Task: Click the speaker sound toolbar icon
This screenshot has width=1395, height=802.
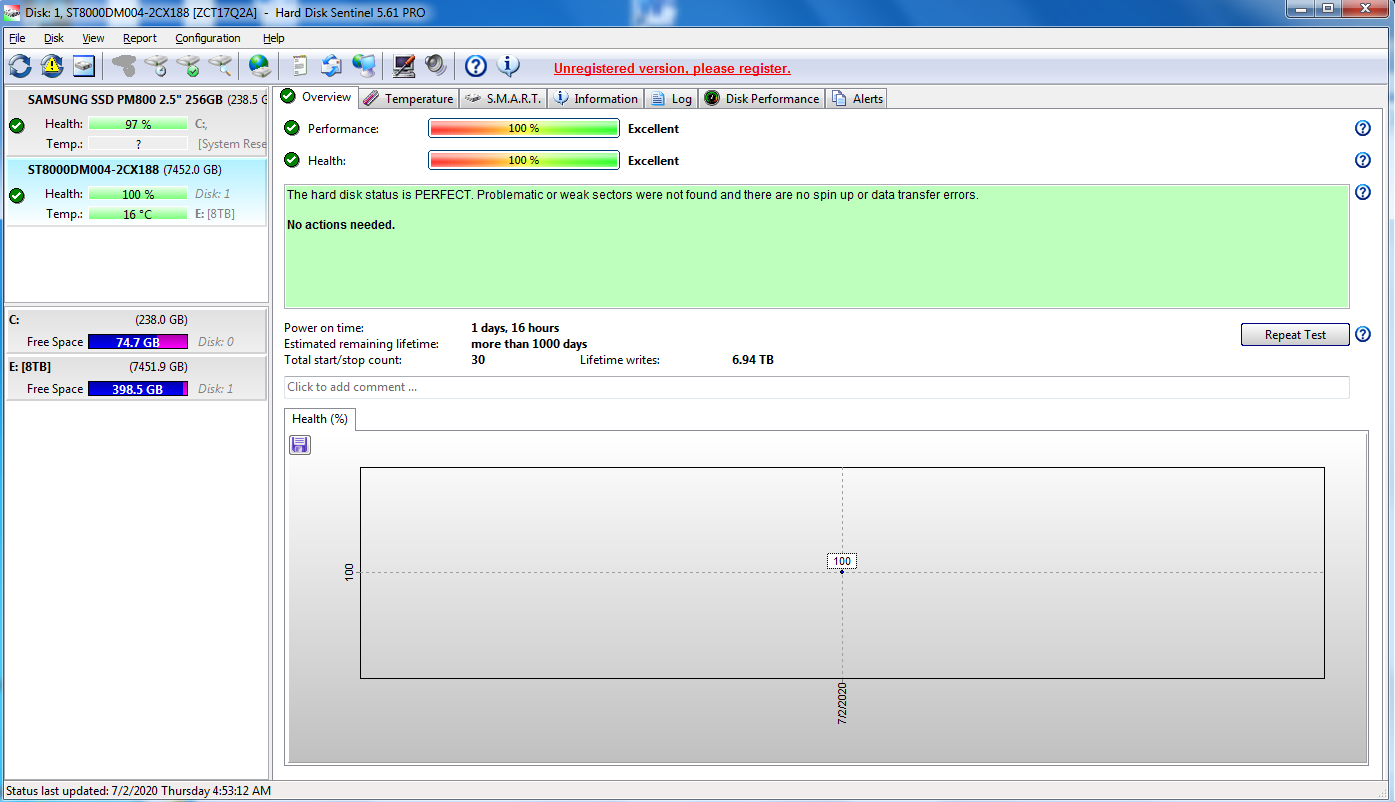Action: point(436,66)
